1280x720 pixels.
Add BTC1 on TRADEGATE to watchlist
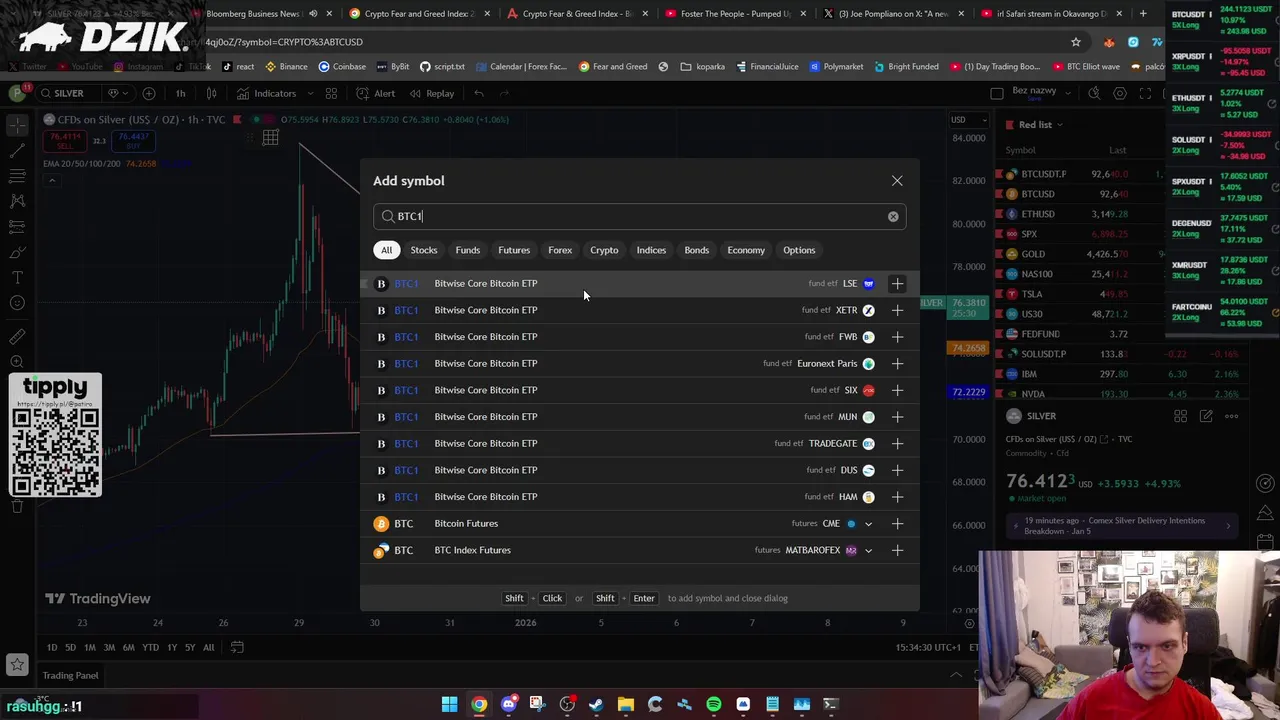[x=897, y=444]
